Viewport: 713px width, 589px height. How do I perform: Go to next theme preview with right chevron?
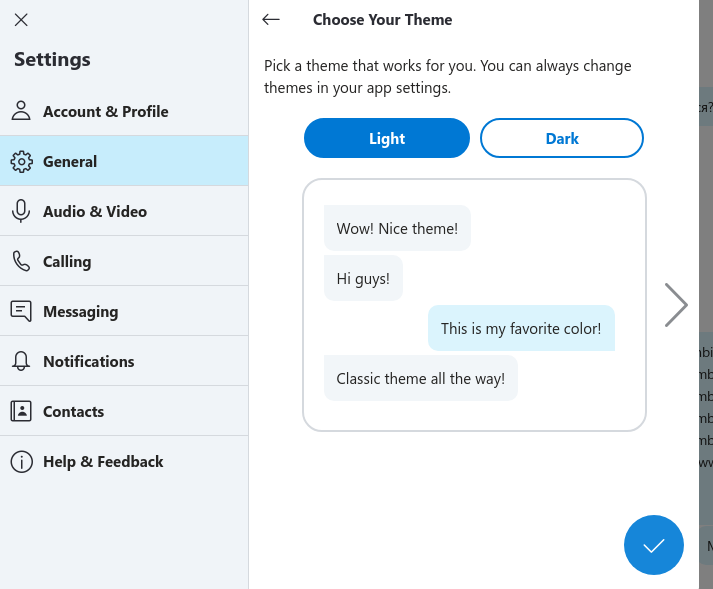click(x=676, y=305)
